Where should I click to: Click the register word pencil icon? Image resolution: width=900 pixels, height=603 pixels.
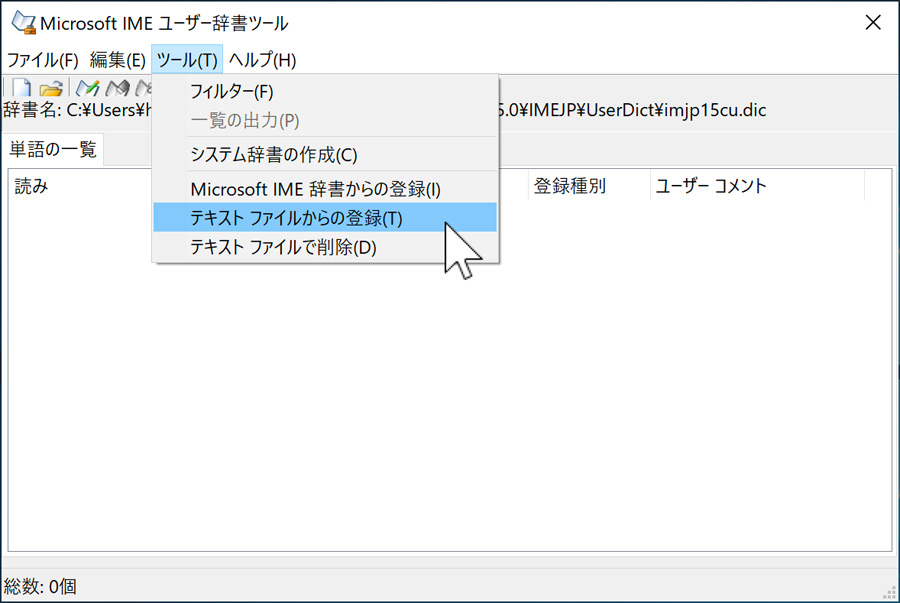tap(88, 88)
